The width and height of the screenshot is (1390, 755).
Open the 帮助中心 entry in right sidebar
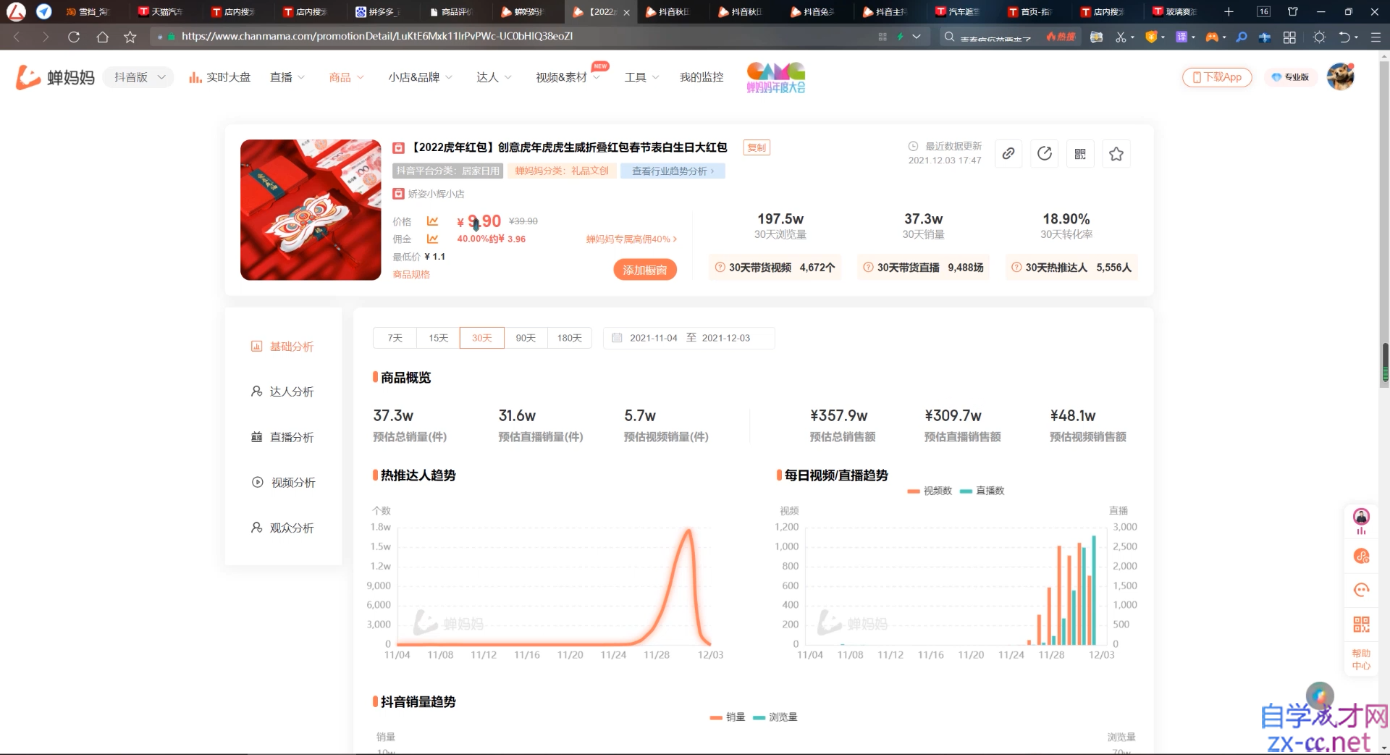click(x=1361, y=660)
